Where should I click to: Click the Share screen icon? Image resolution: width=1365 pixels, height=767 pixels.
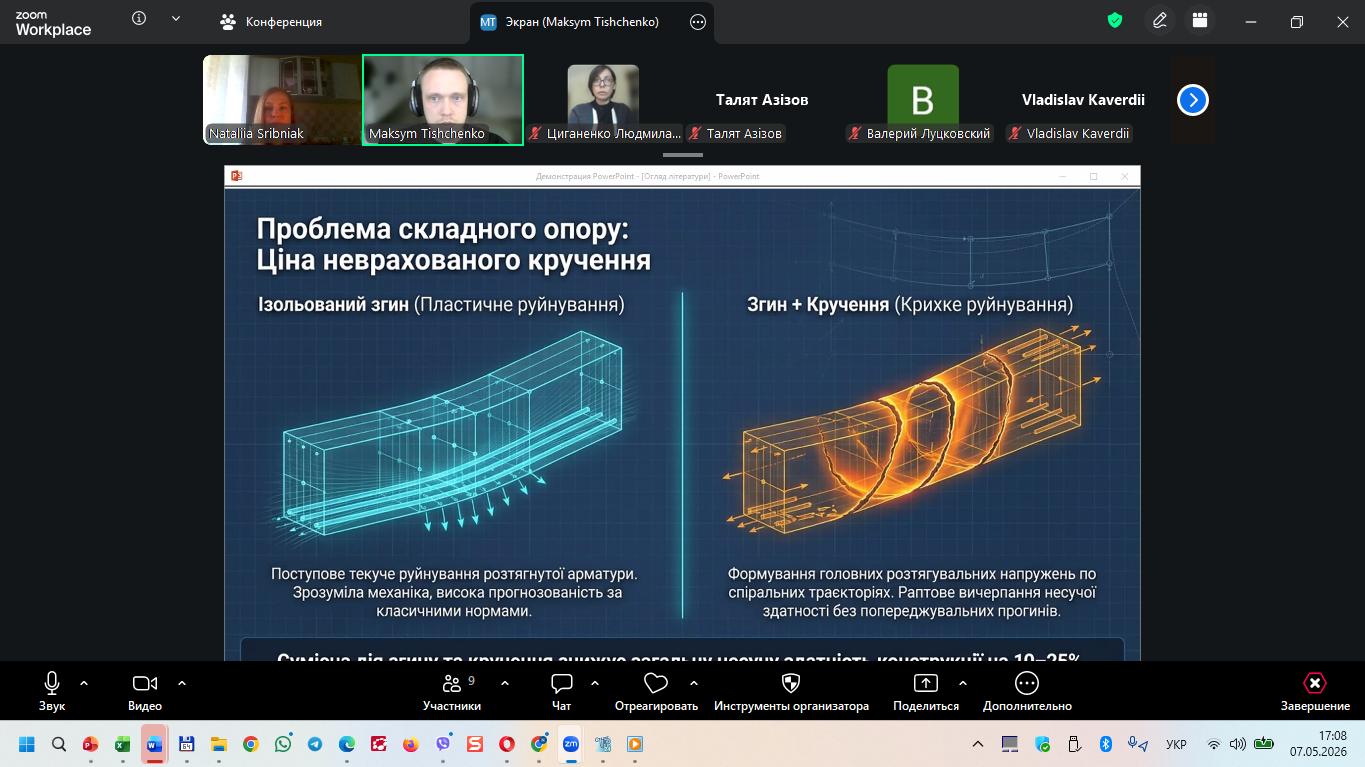point(926,683)
